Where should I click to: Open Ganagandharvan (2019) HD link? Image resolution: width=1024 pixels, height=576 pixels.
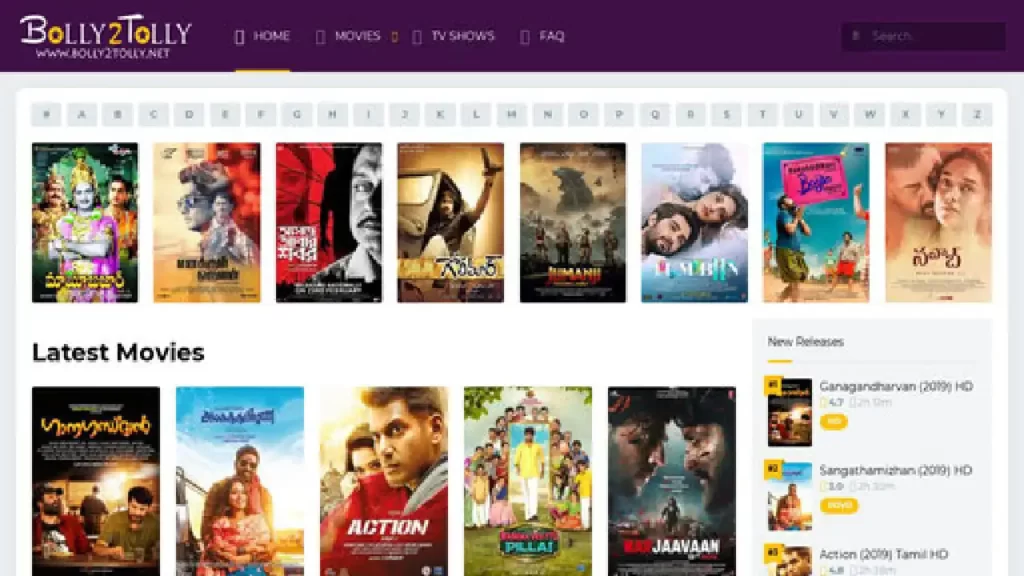point(896,387)
